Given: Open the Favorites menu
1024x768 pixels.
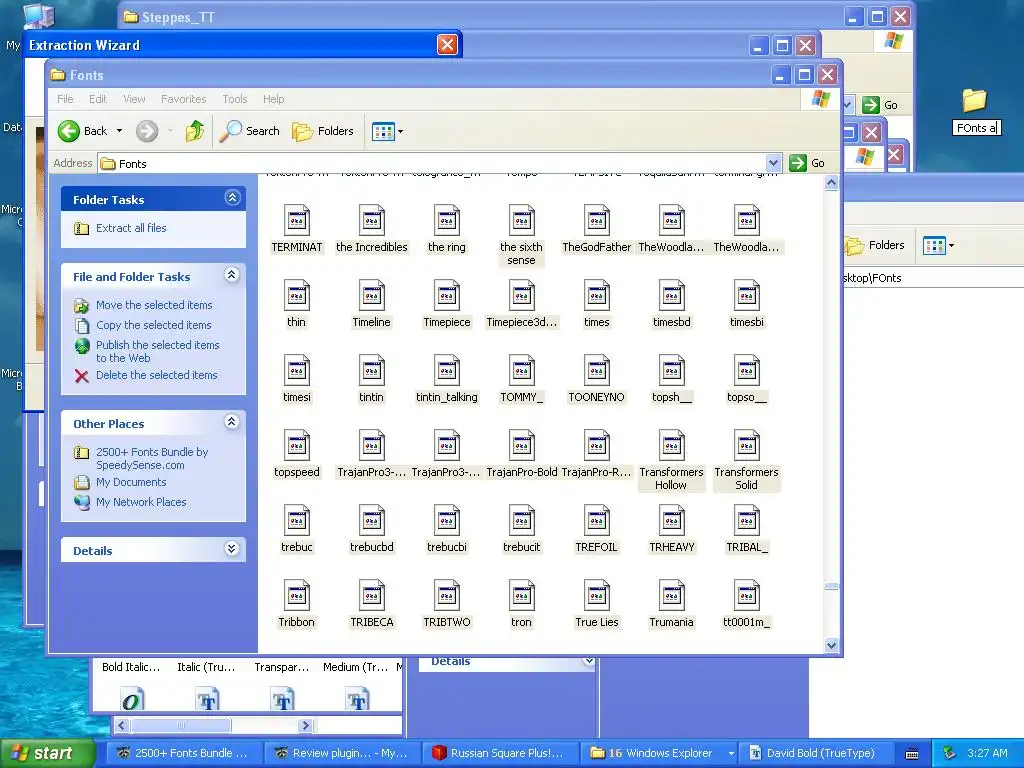Looking at the screenshot, I should coord(184,99).
